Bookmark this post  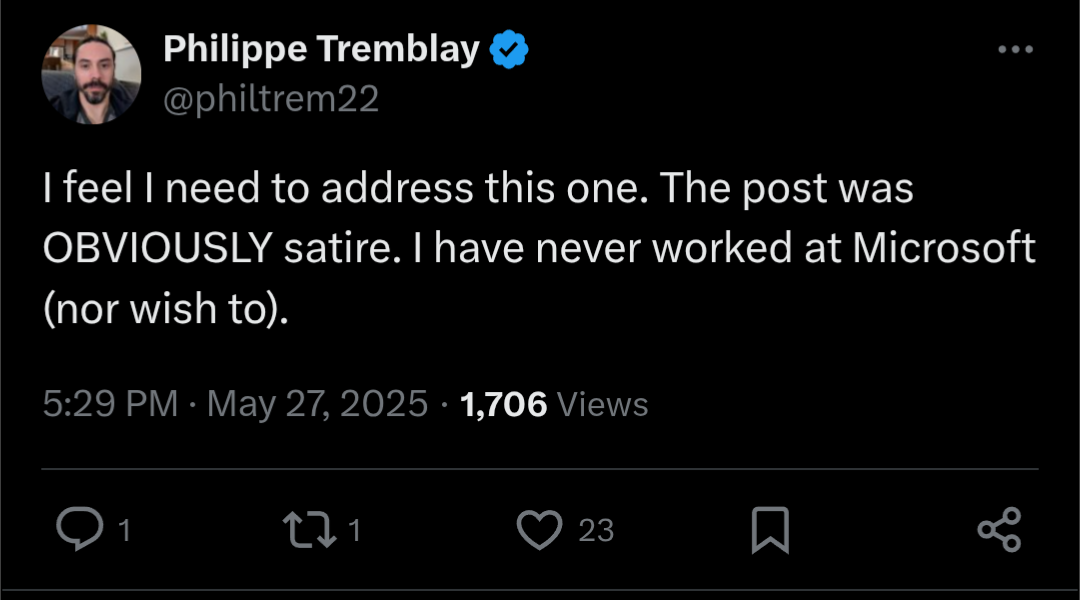click(770, 529)
